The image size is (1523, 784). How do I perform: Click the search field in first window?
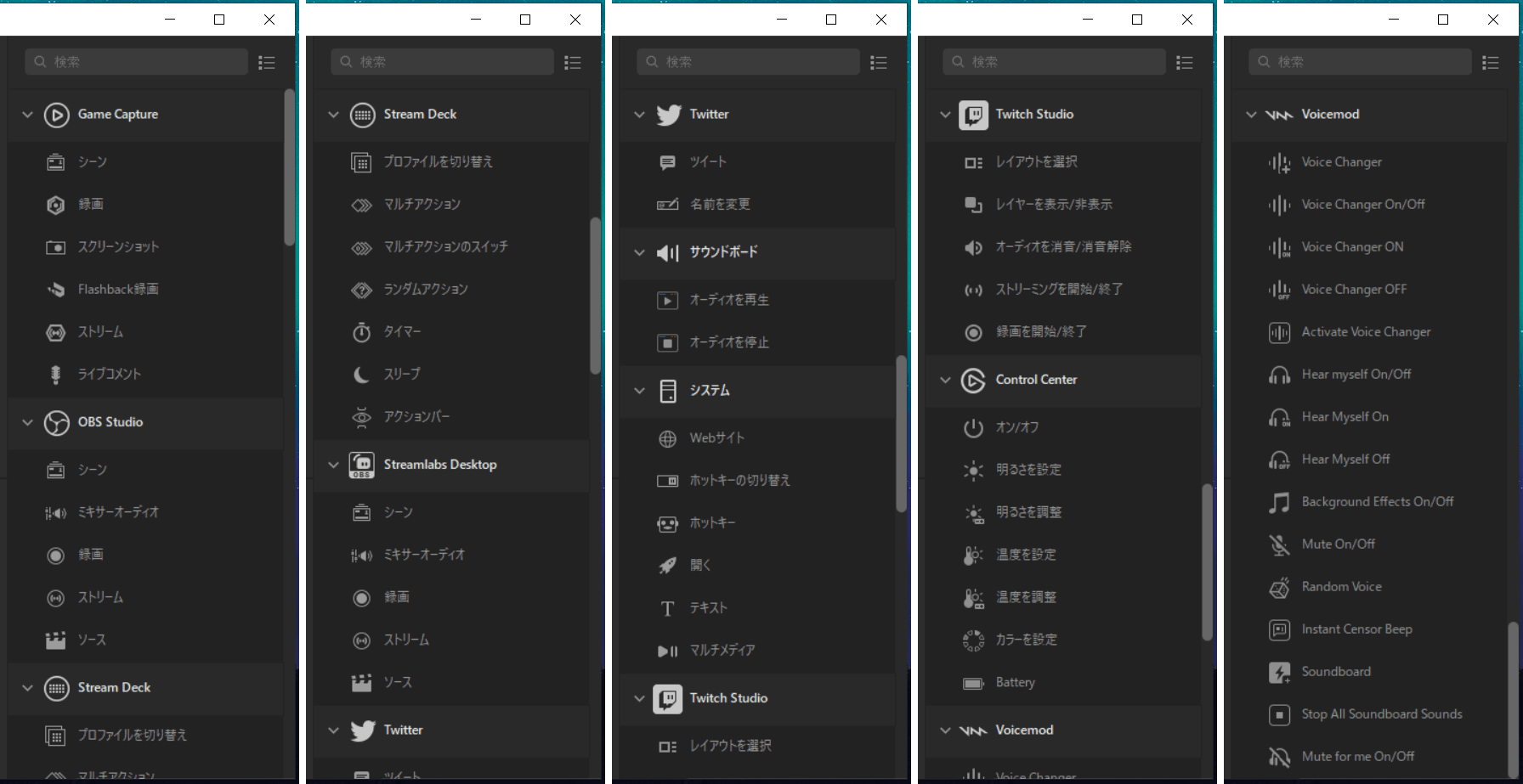[x=137, y=62]
